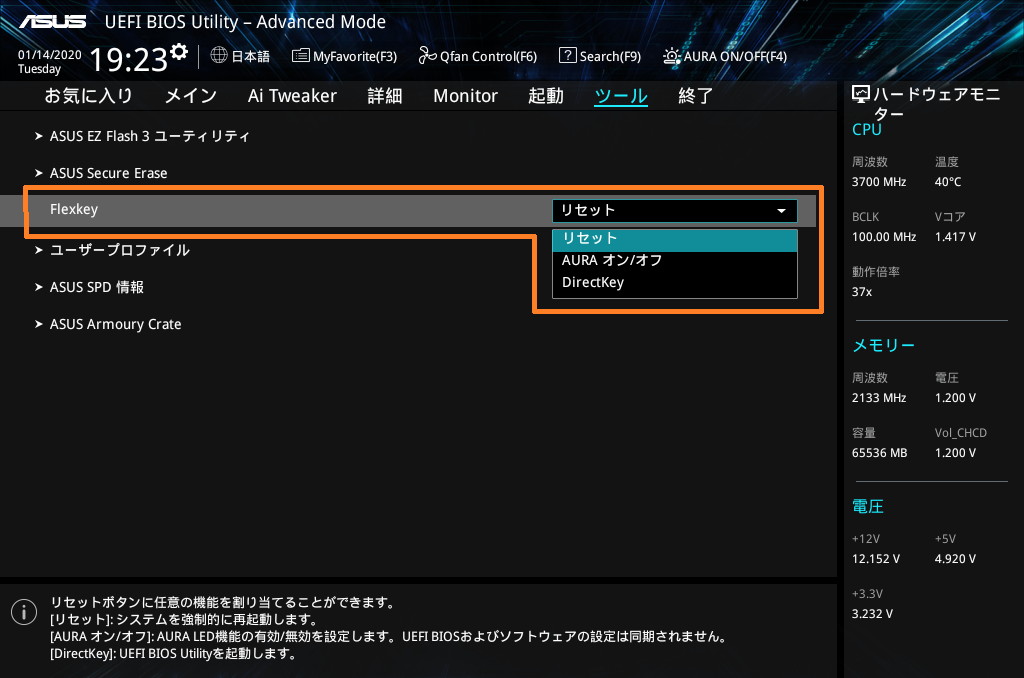Click memory capacity 65536 MB
Screen dimensions: 1024x678
pos(879,453)
